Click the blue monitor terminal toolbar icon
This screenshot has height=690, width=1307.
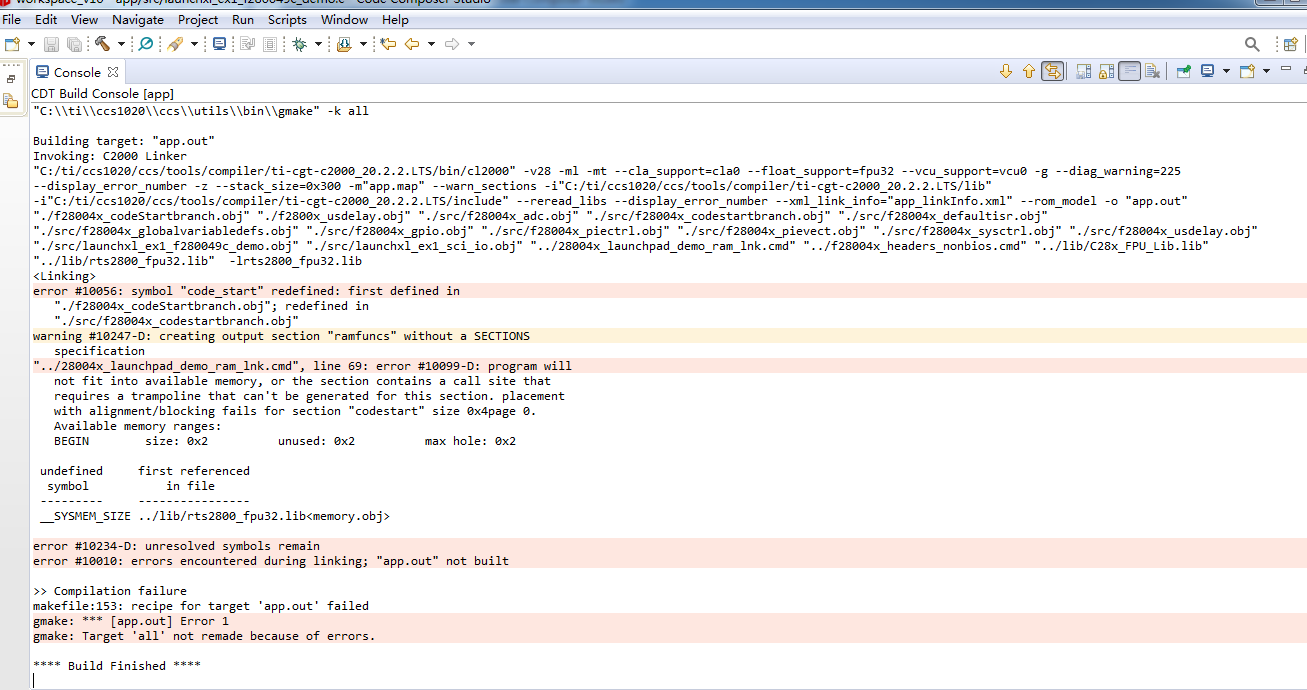pyautogui.click(x=220, y=44)
